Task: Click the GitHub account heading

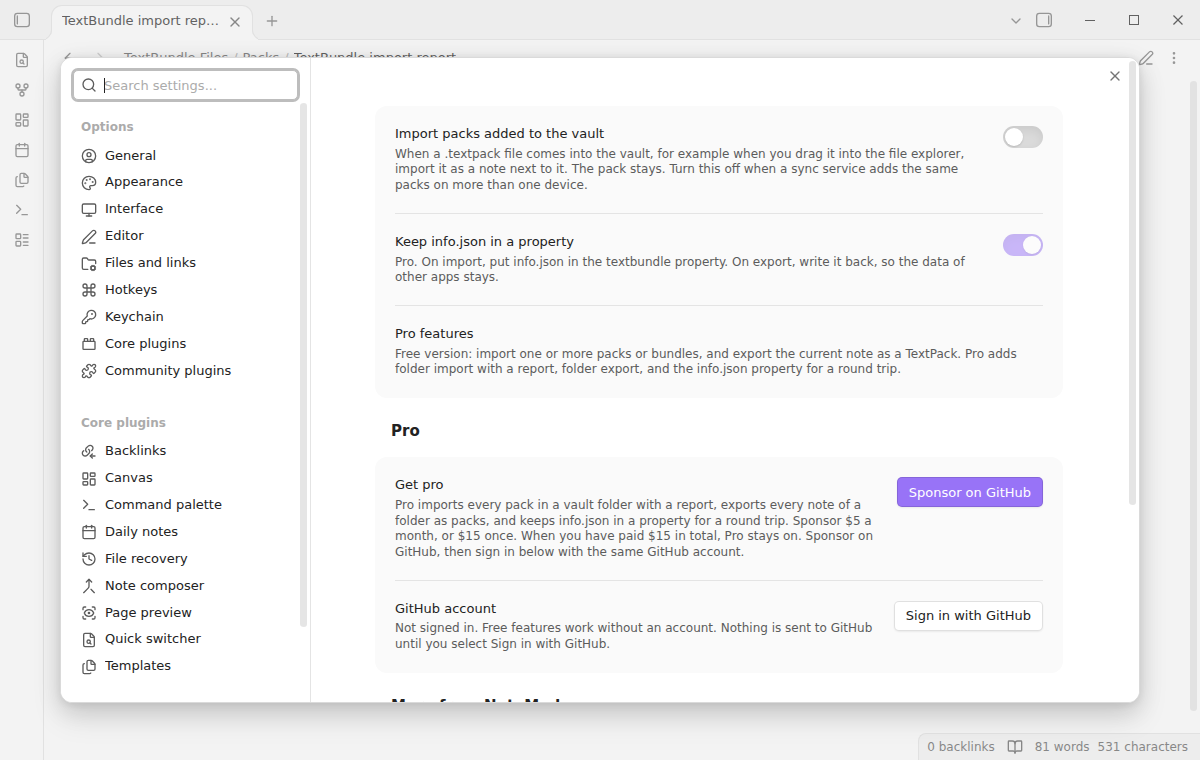Action: click(446, 609)
